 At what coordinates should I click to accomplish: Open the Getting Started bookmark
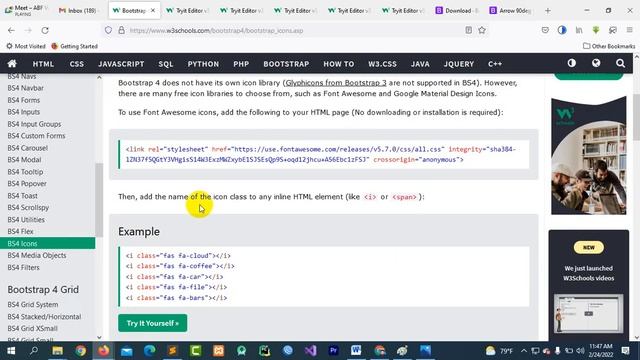[75, 46]
